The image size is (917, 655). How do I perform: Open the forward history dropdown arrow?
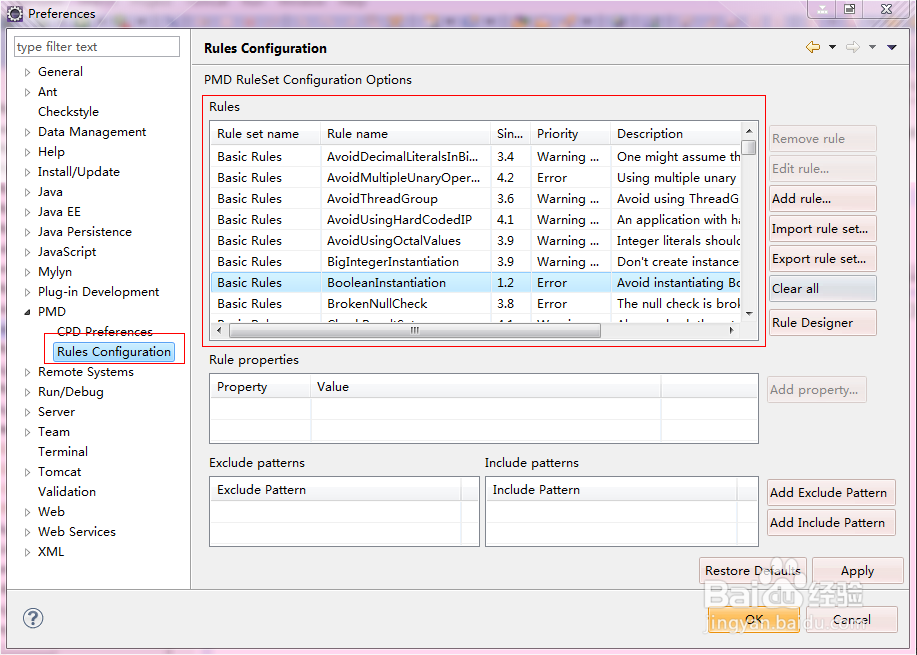[872, 47]
